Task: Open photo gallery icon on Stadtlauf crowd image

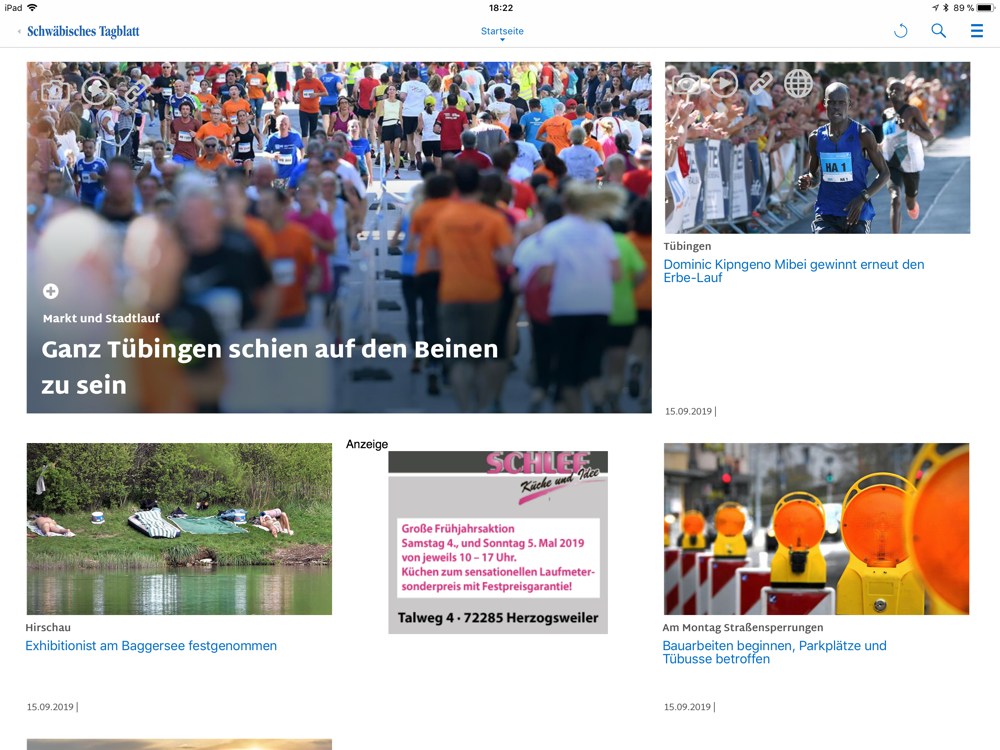Action: tap(55, 91)
